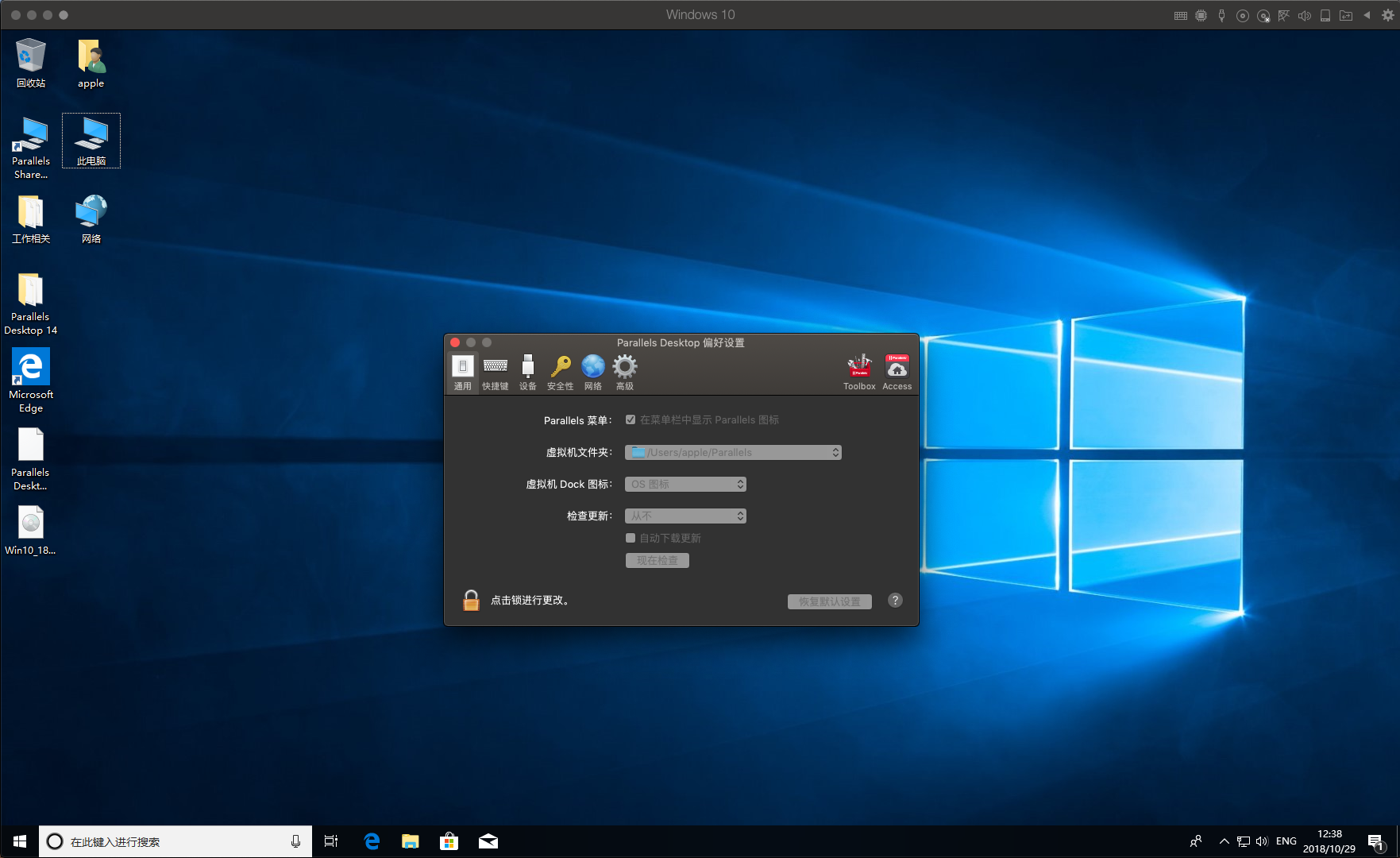The image size is (1400, 858).
Task: Click the microphone icon in search box
Action: coord(295,841)
